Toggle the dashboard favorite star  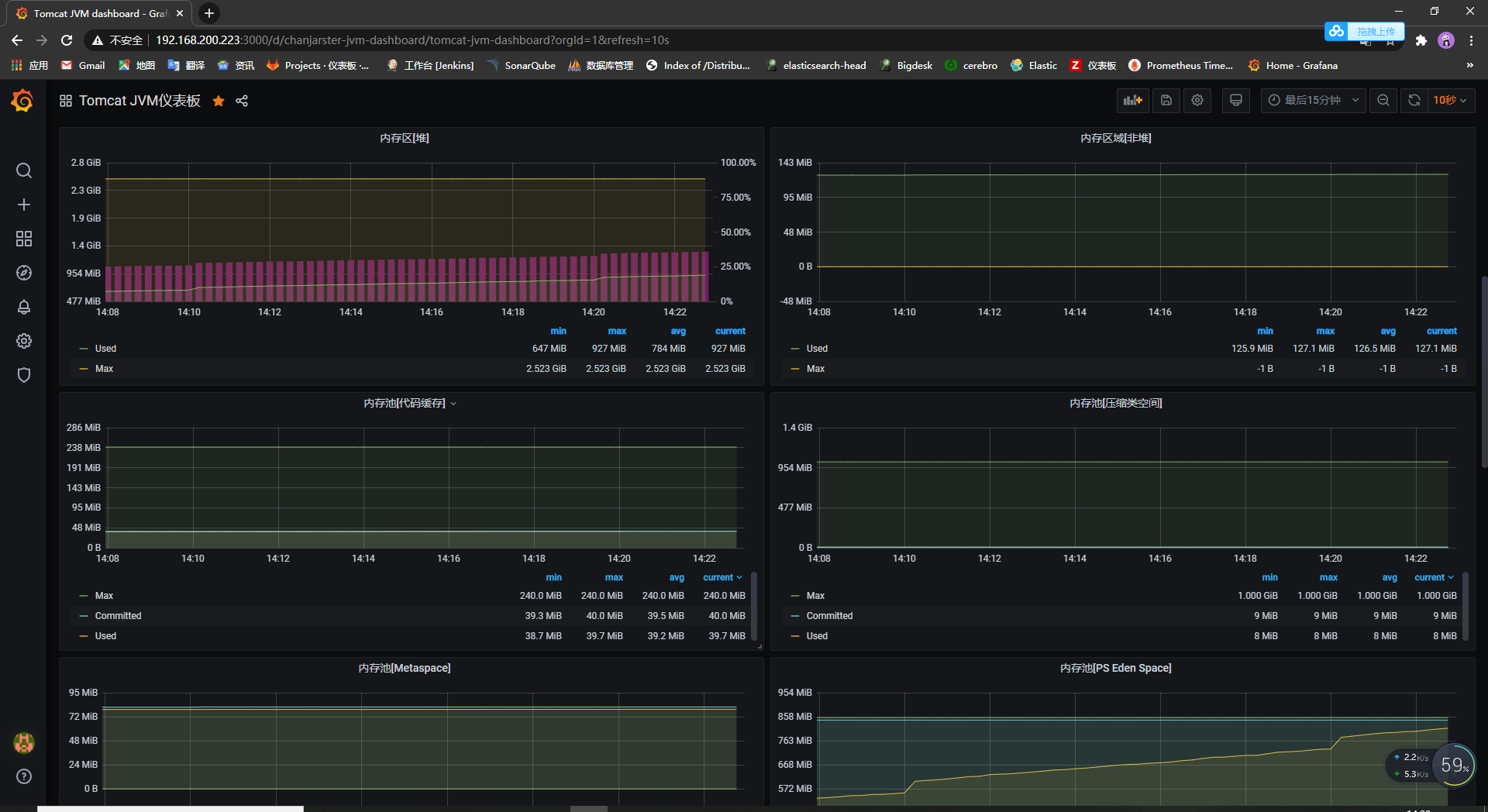pyautogui.click(x=219, y=101)
